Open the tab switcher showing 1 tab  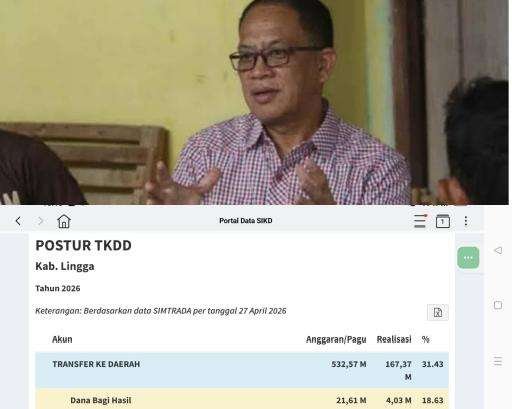pos(443,221)
